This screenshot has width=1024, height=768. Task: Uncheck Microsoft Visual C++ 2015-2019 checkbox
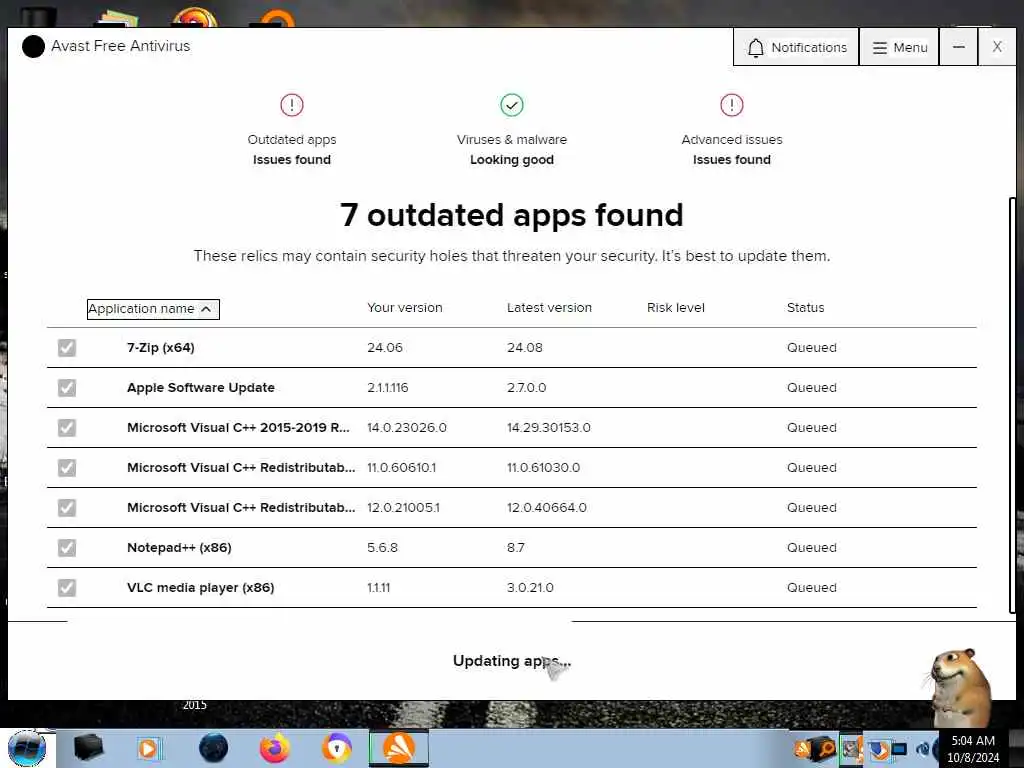pos(67,428)
